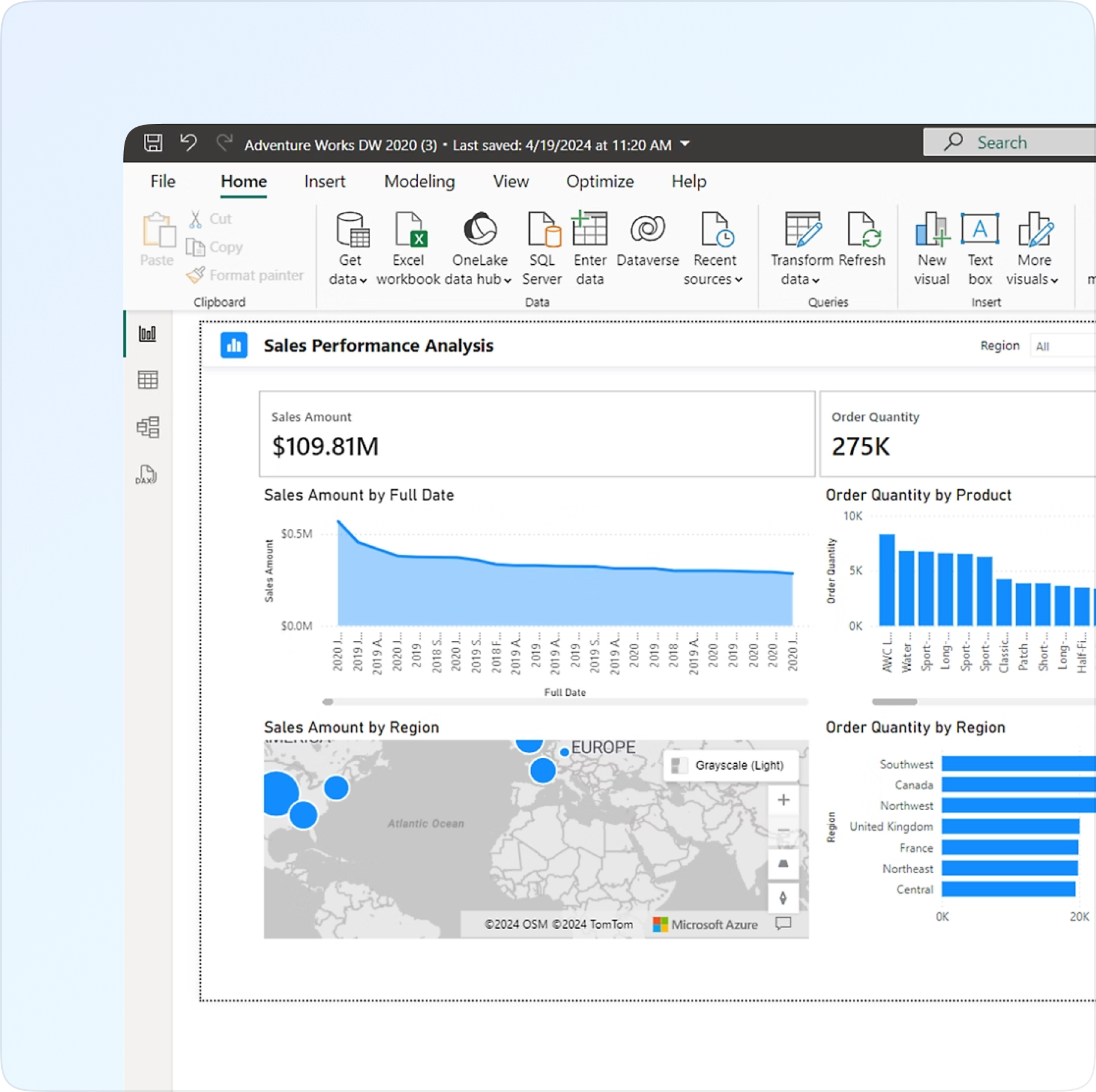Click the tallest AWC L... product bar
Viewport: 1096px width, 1092px height.
(887, 580)
